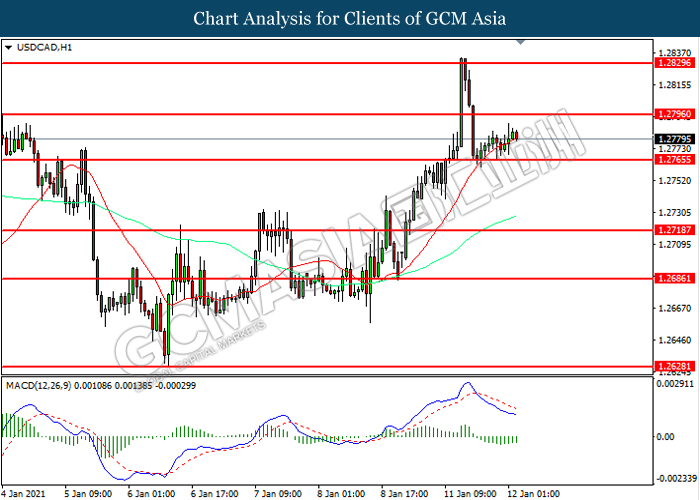
Task: Click the 7 Jan 09:00 time marker
Action: (278, 494)
